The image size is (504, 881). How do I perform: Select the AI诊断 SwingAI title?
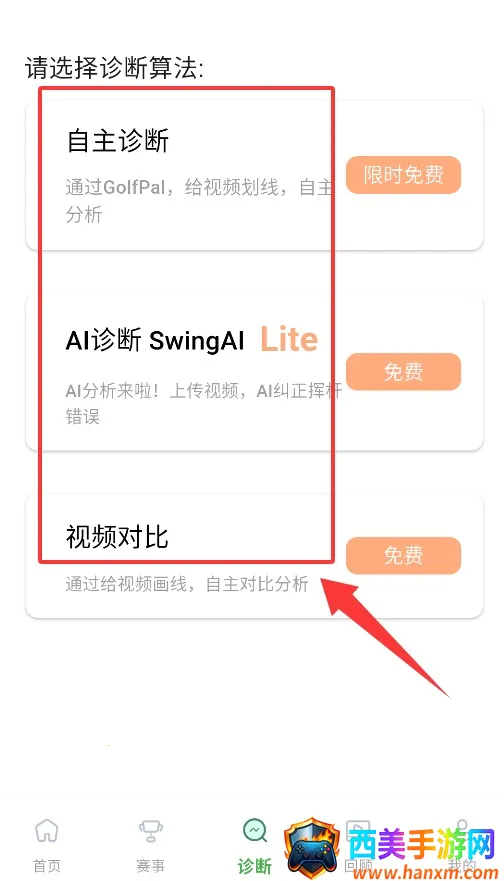pyautogui.click(x=155, y=340)
